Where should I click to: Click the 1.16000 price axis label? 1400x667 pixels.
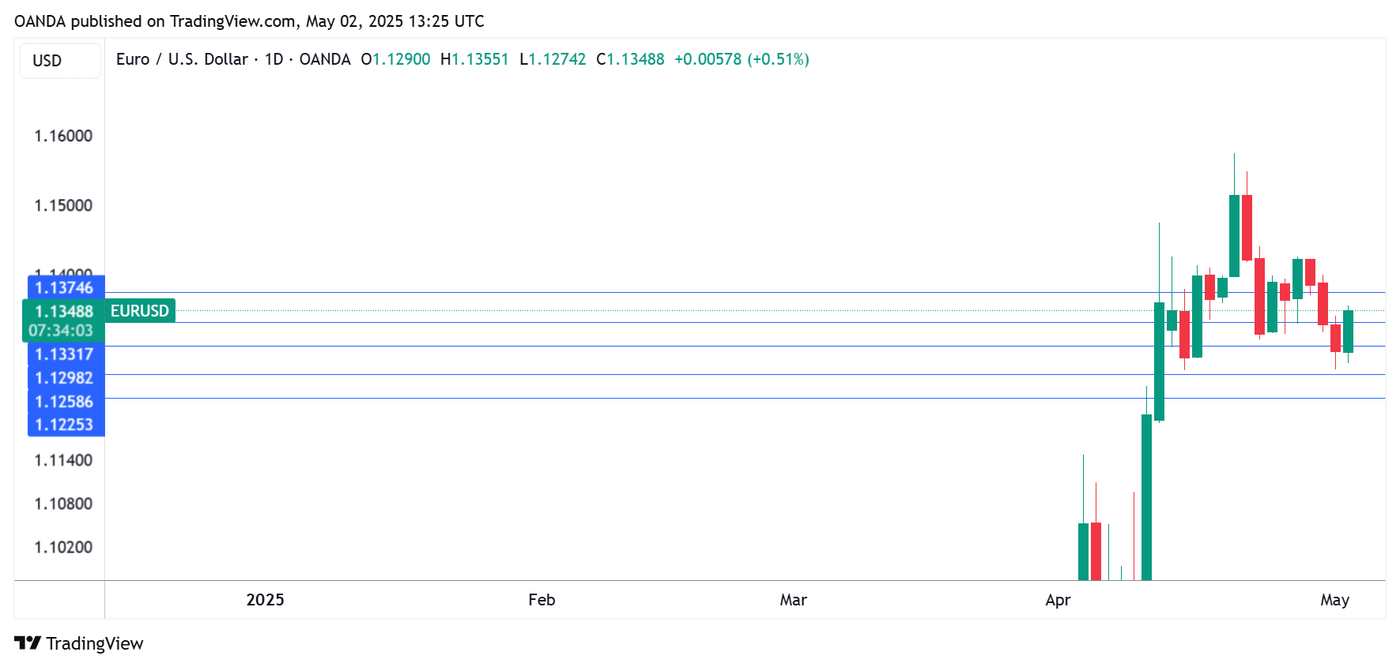(x=63, y=136)
